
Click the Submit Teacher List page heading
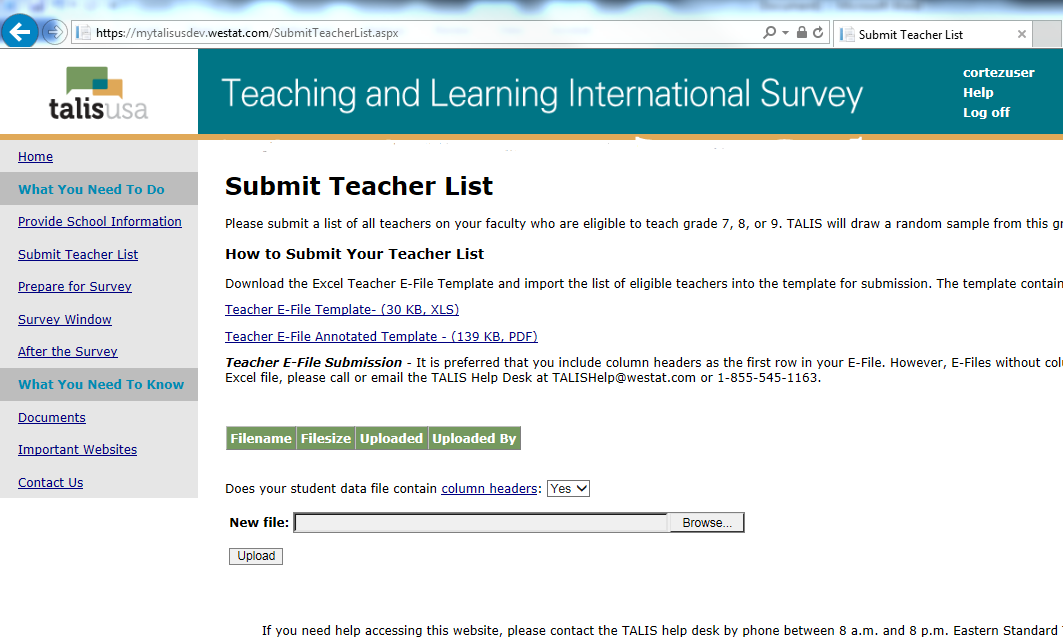click(359, 187)
